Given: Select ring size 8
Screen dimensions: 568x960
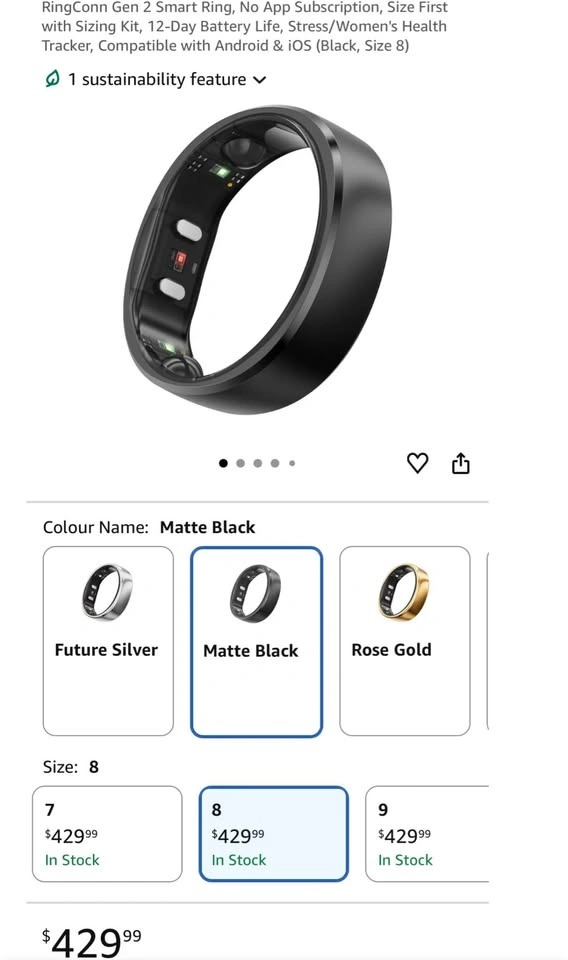Looking at the screenshot, I should coord(274,834).
